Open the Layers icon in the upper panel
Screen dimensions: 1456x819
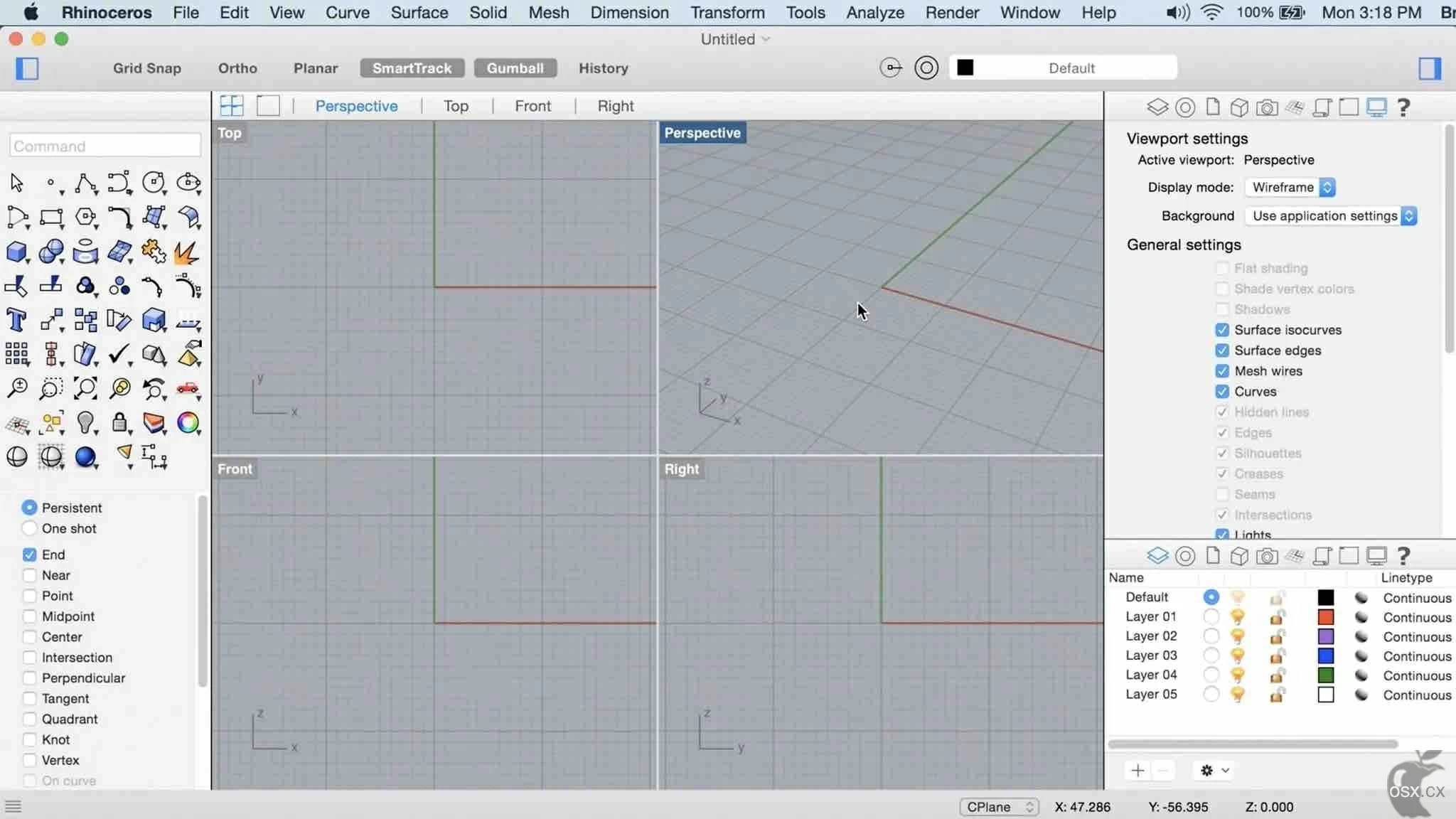click(x=1157, y=107)
